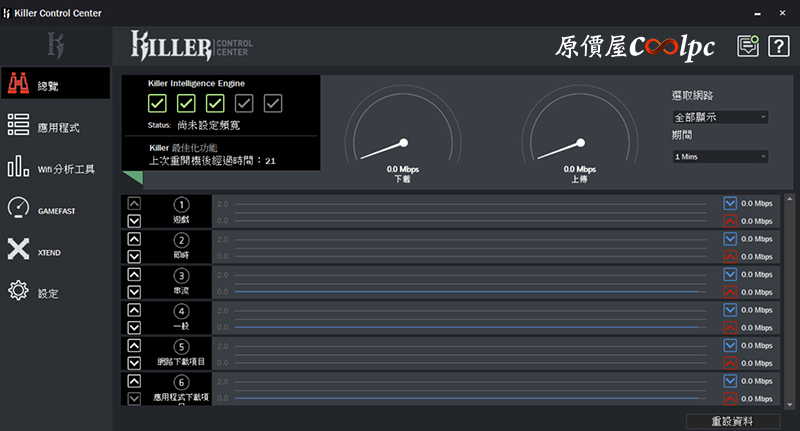Viewport: 800px width, 431px height.
Task: Toggle the fourth Killer Intelligence Engine checkbox
Action: [244, 104]
